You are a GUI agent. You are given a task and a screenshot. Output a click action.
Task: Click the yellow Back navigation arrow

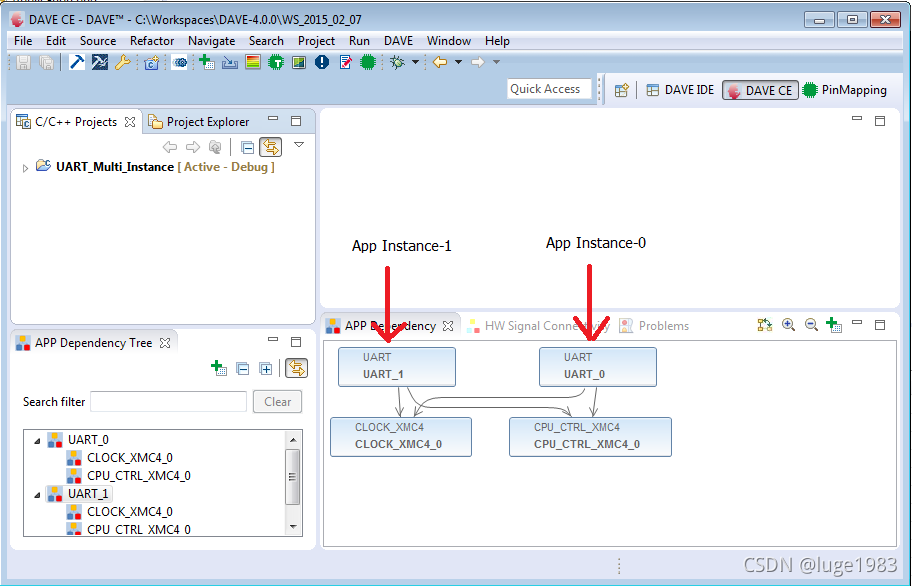(440, 62)
